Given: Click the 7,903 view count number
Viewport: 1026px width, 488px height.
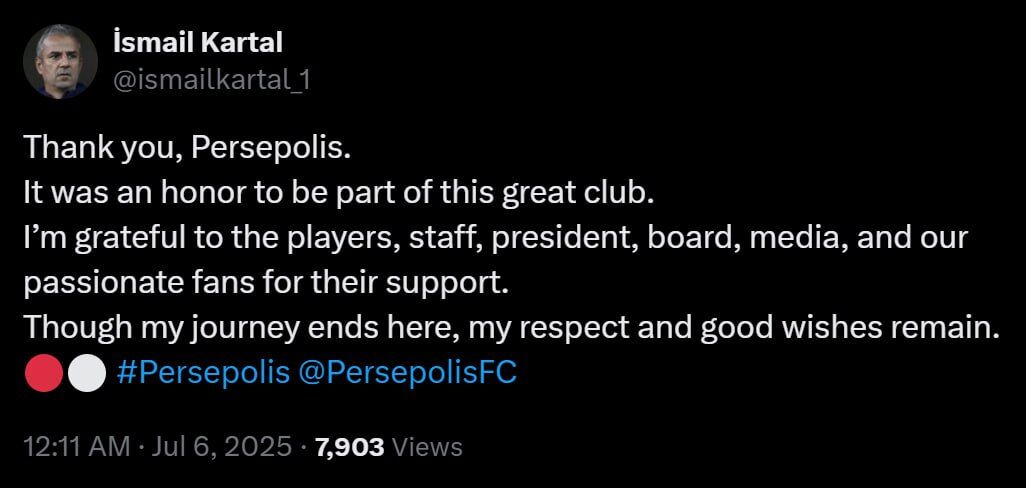Looking at the screenshot, I should tap(349, 446).
